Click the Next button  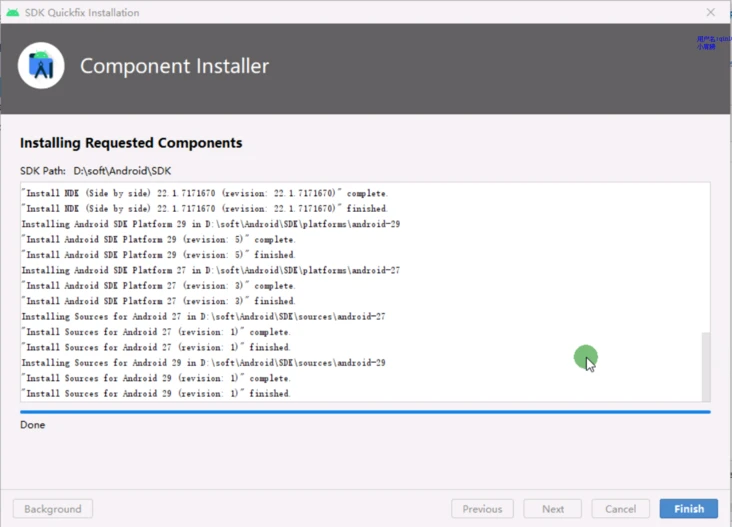coord(553,508)
